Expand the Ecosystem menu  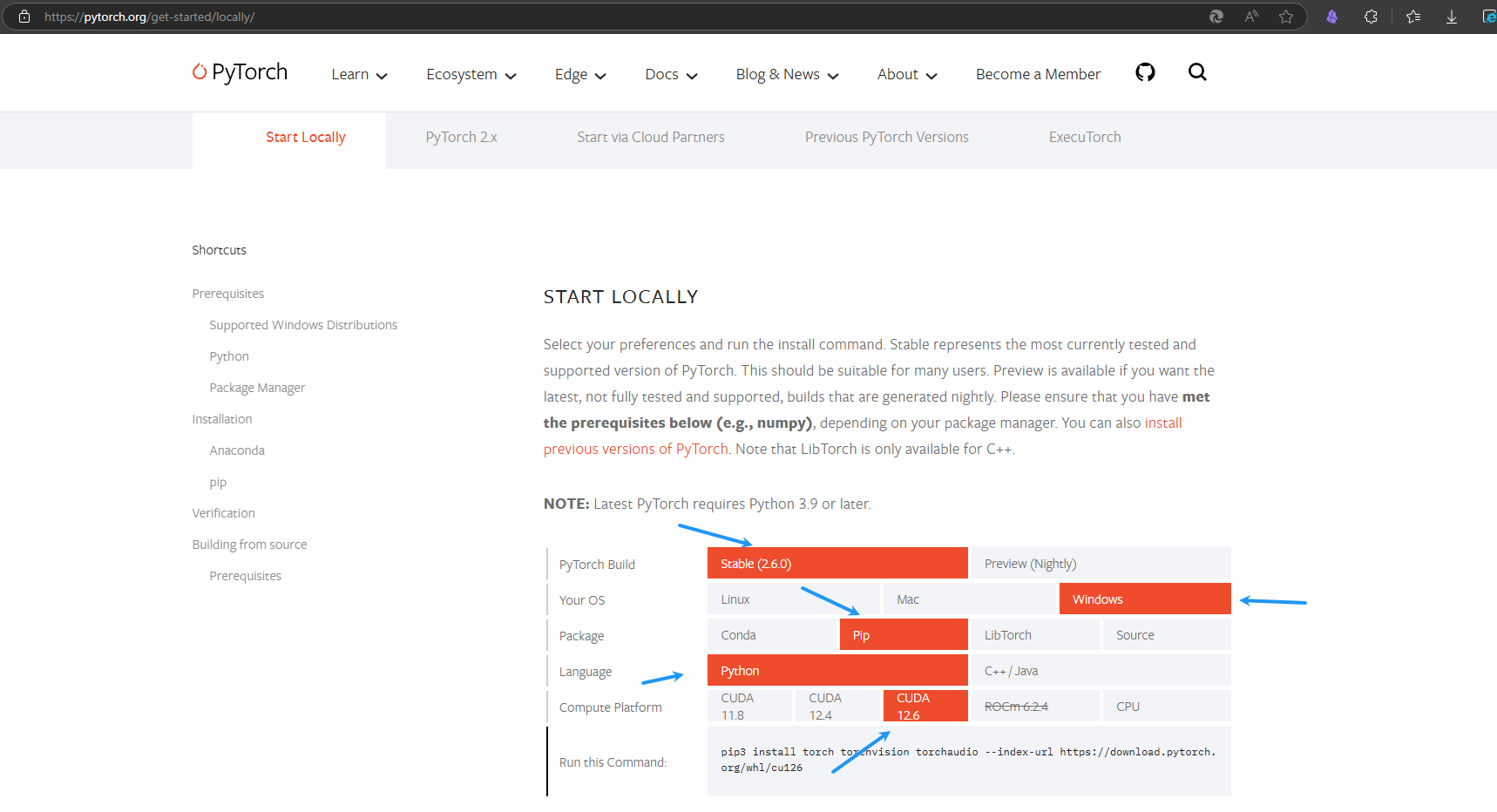(471, 74)
